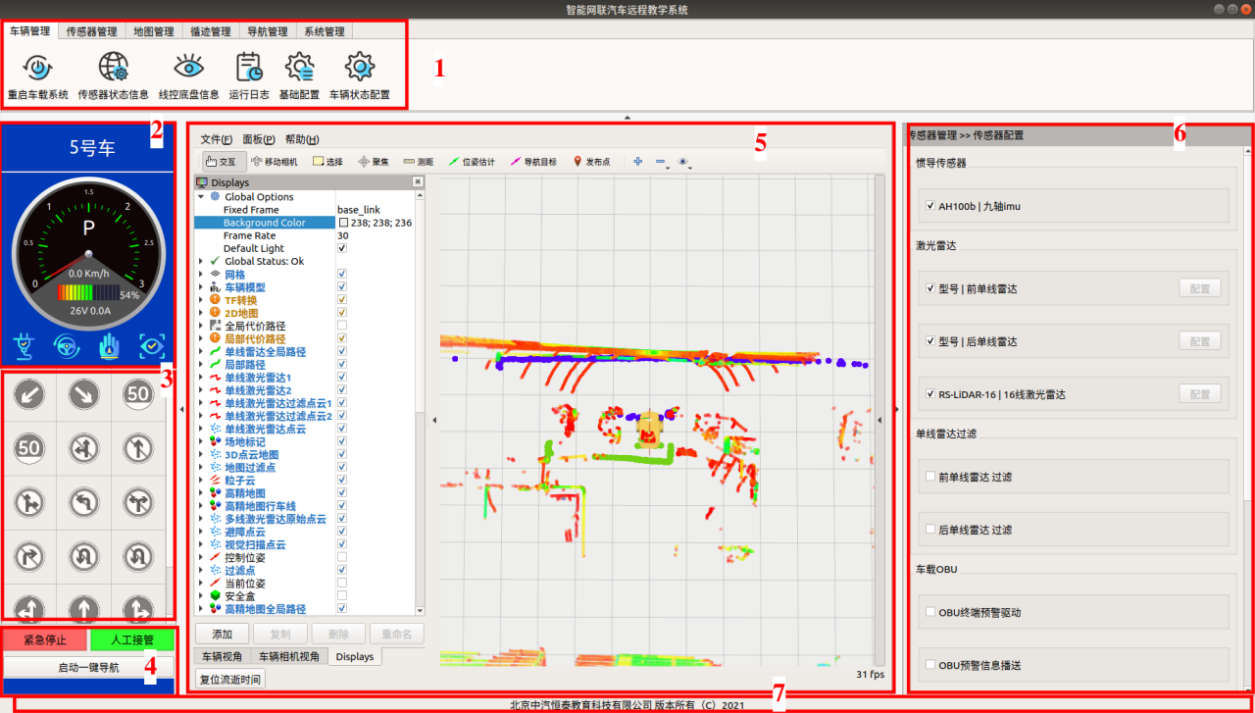Click the 车辆状态配置 gear icon
Screen dimensions: 1255x713
tap(359, 68)
